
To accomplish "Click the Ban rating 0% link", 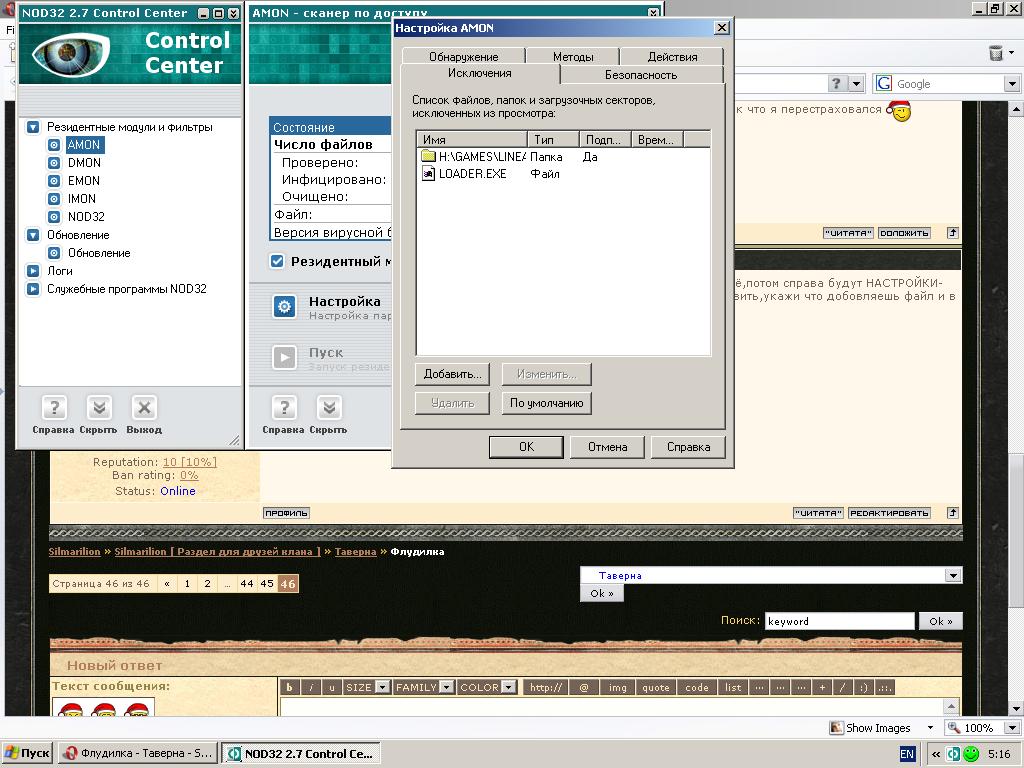I will click(x=189, y=475).
